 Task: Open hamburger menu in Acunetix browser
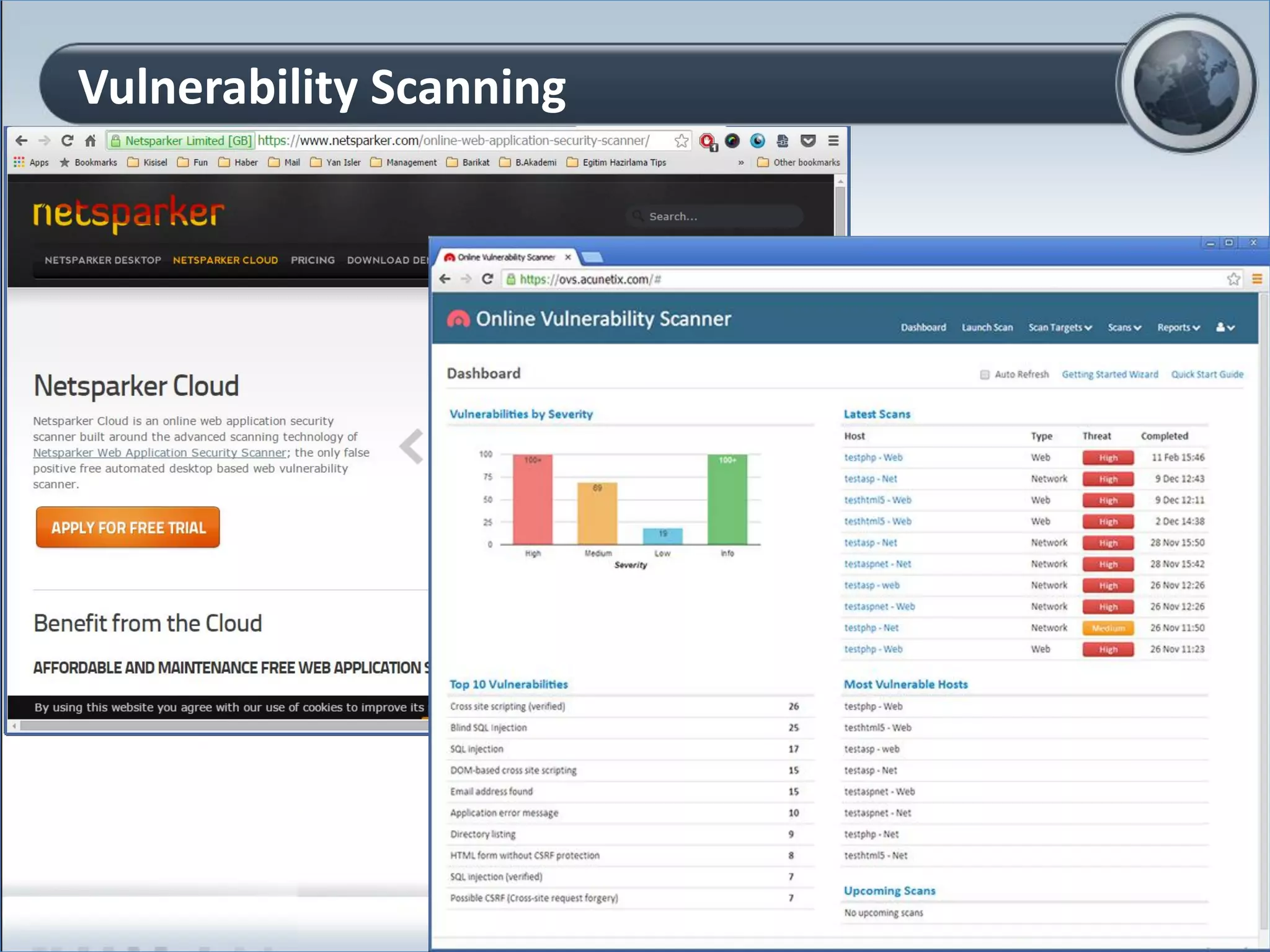1257,279
